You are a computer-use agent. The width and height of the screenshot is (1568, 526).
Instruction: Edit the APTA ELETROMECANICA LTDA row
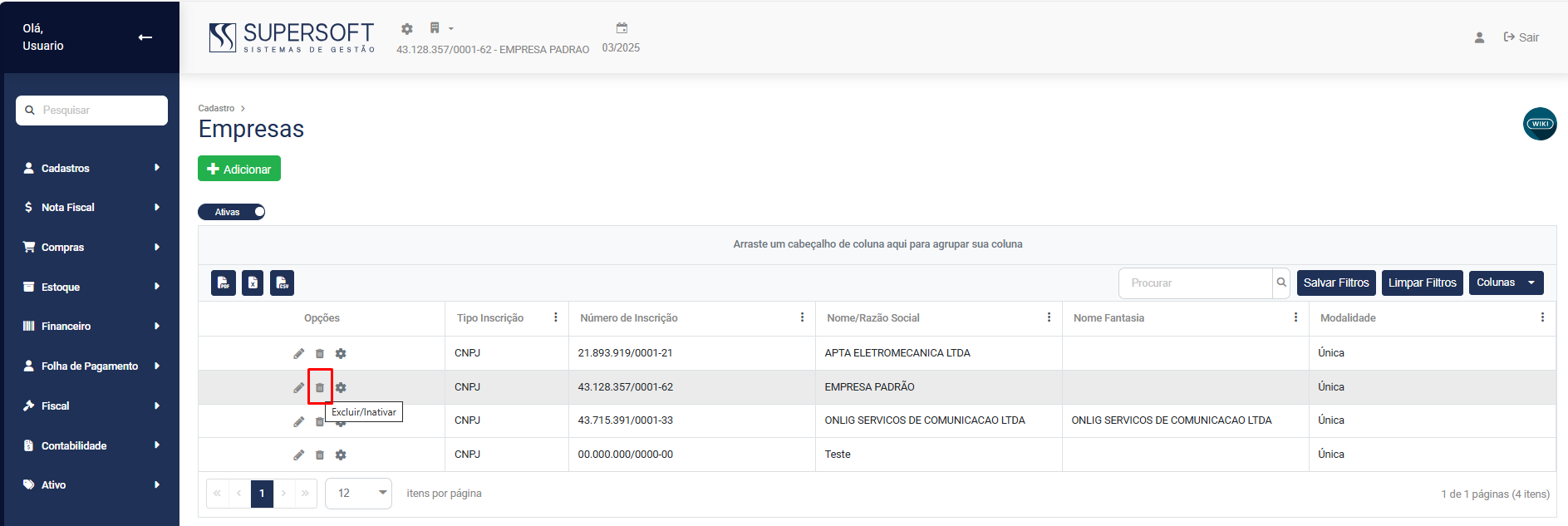coord(298,353)
